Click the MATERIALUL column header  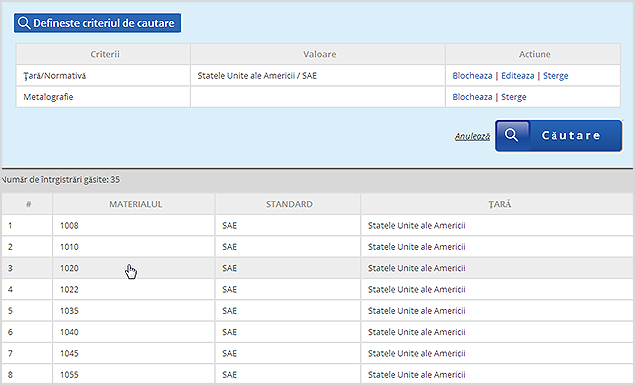point(134,204)
